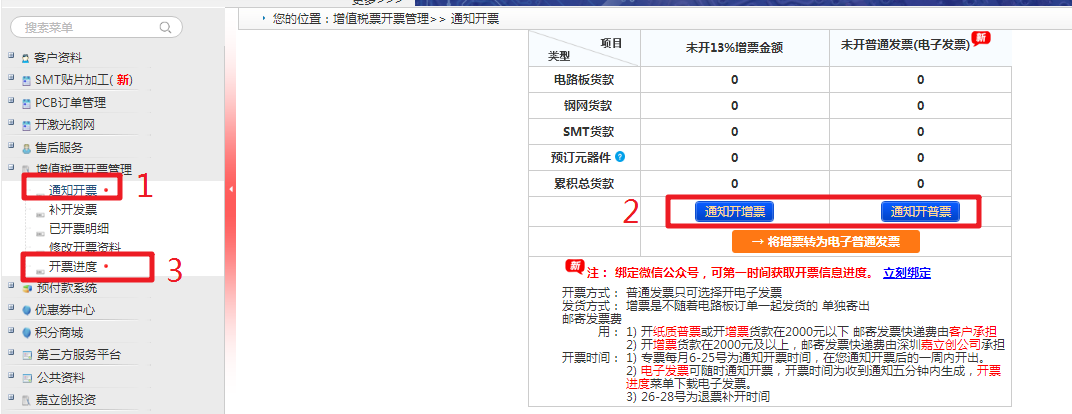Click the 积分商城 shield icon
The image size is (1072, 414).
point(26,333)
